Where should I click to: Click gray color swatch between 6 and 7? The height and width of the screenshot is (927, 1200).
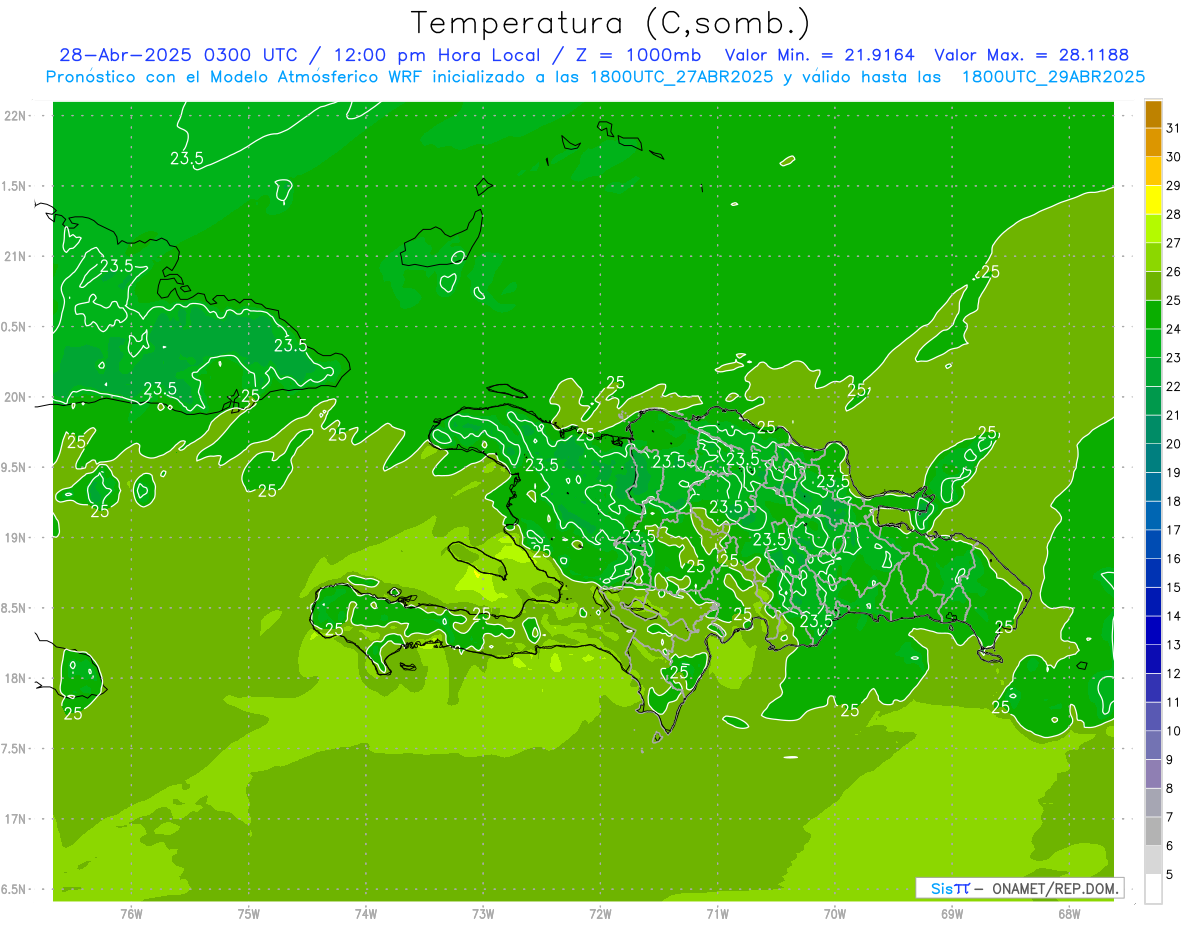coord(1153,831)
